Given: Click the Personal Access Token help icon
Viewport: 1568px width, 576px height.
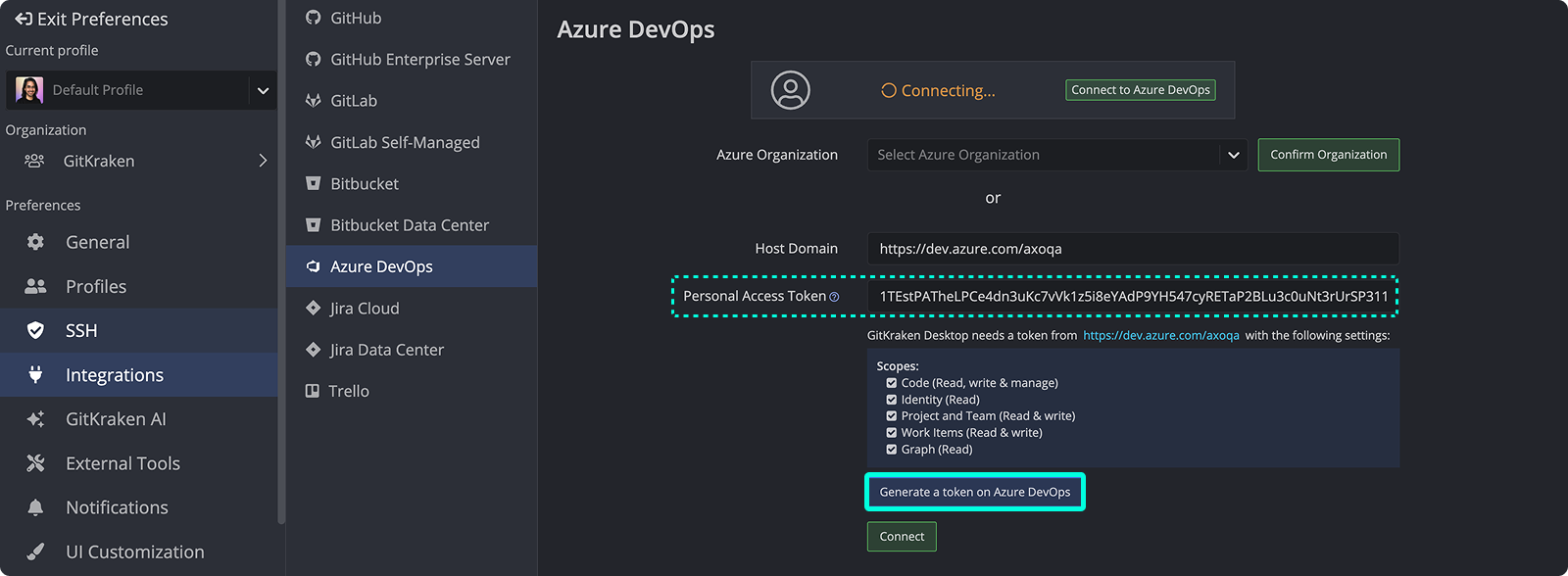Looking at the screenshot, I should [834, 297].
